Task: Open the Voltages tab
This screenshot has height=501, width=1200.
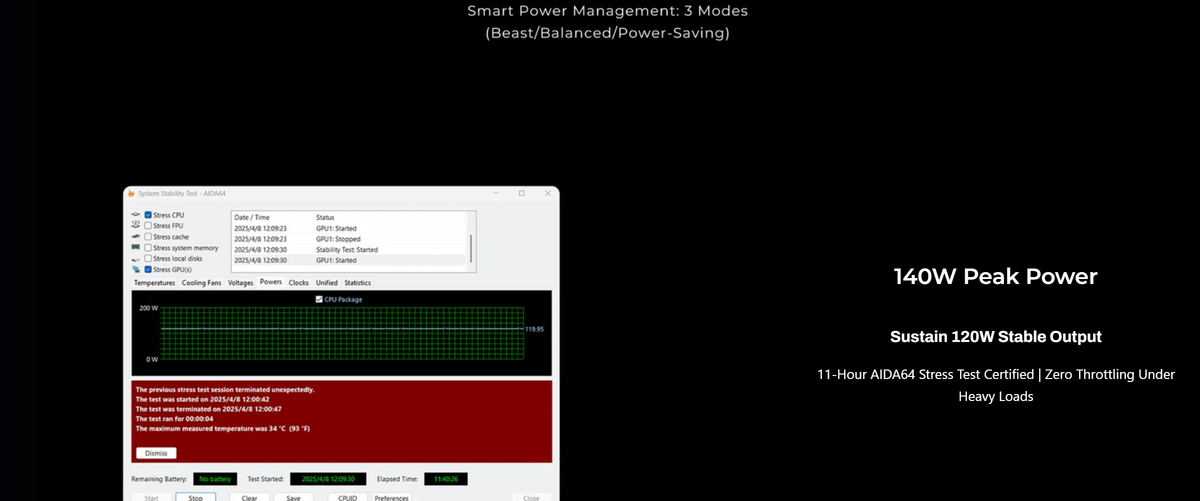Action: (x=240, y=283)
